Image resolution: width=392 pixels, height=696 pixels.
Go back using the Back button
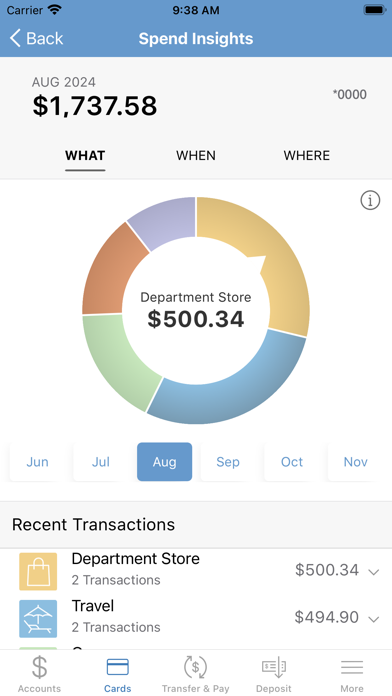(x=36, y=39)
